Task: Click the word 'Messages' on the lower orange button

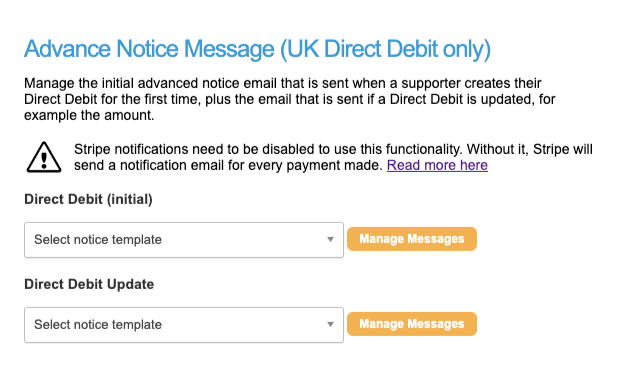Action: point(436,324)
